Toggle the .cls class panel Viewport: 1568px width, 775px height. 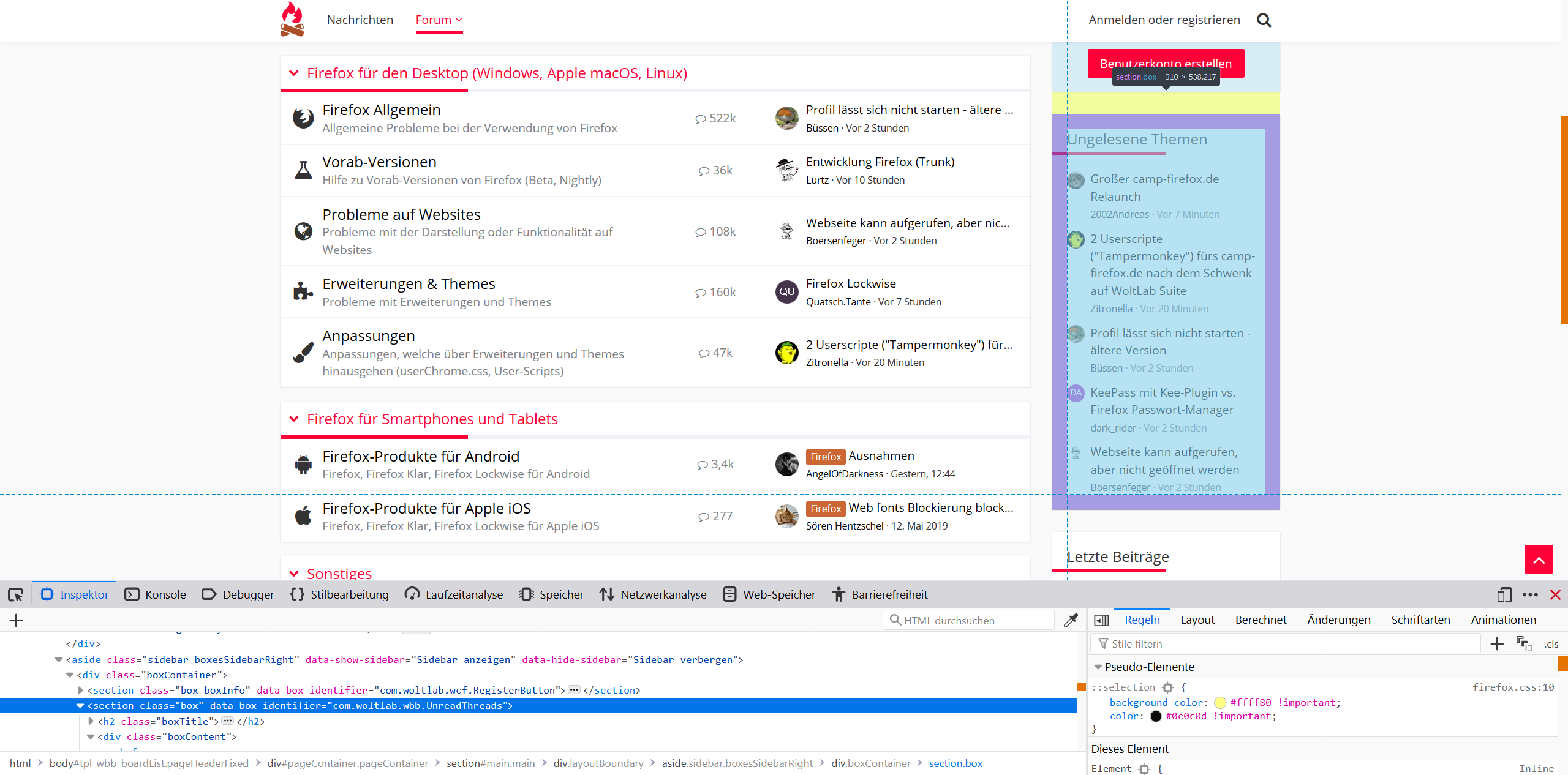tap(1551, 643)
